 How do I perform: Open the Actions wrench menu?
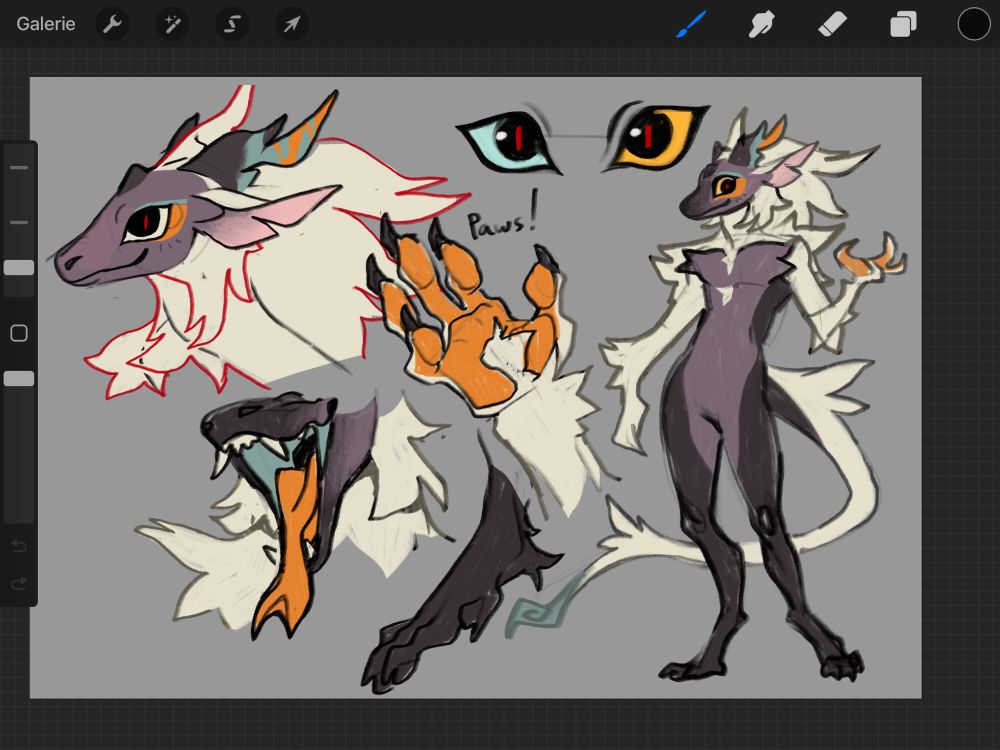pyautogui.click(x=112, y=24)
